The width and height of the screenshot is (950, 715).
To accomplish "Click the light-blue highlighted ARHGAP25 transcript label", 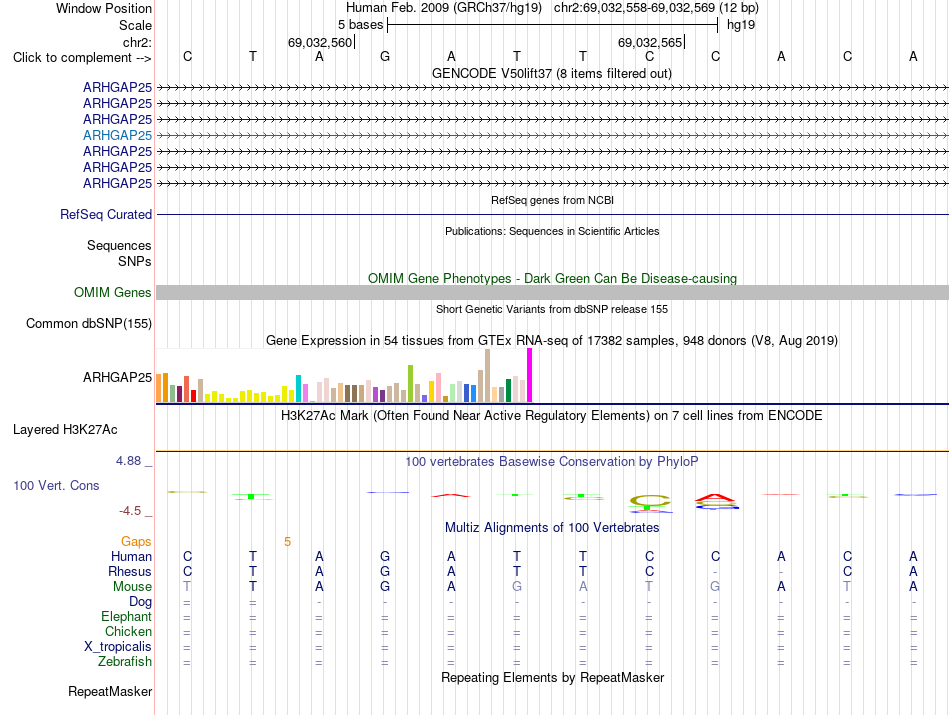I will pyautogui.click(x=117, y=135).
